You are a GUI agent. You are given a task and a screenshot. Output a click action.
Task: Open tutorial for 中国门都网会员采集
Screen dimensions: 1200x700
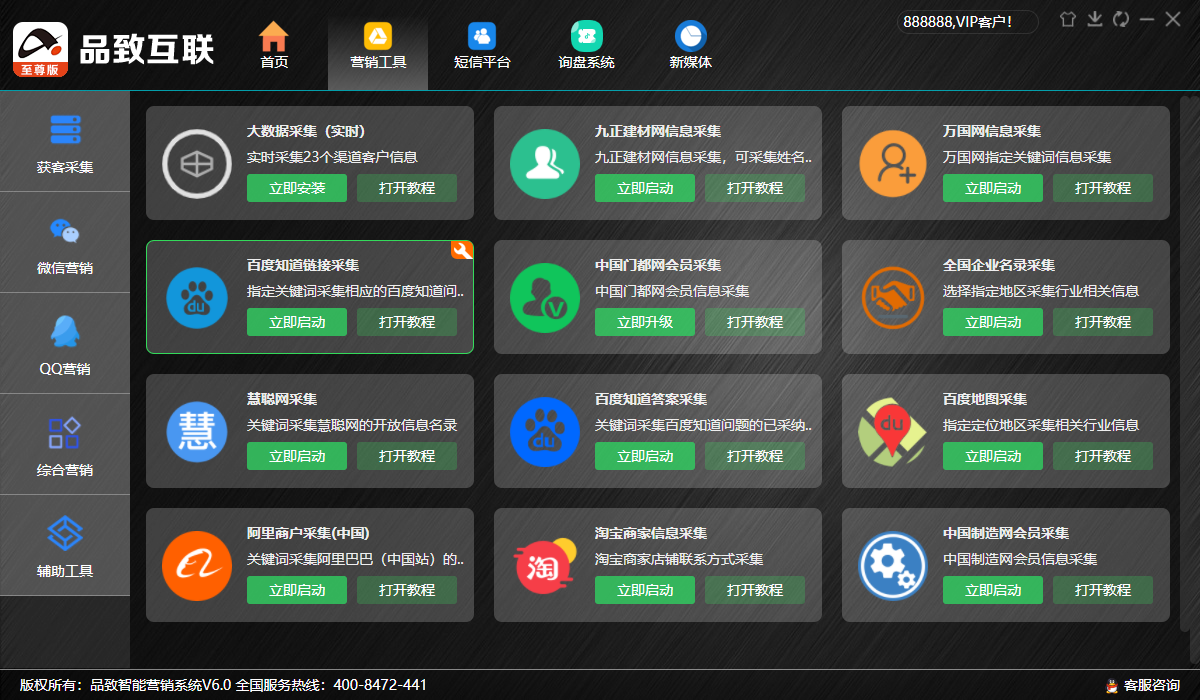[755, 322]
